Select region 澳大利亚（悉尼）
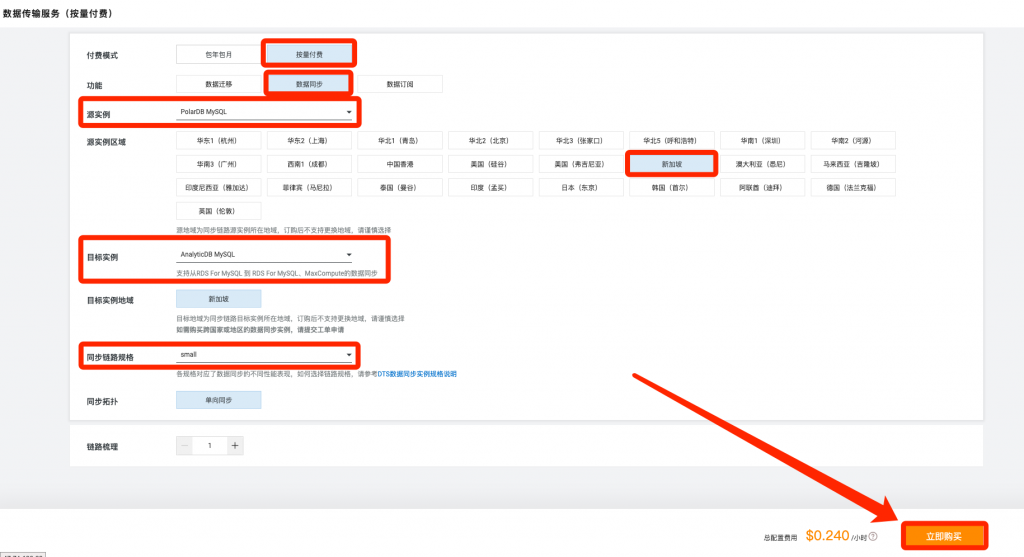 (x=762, y=164)
